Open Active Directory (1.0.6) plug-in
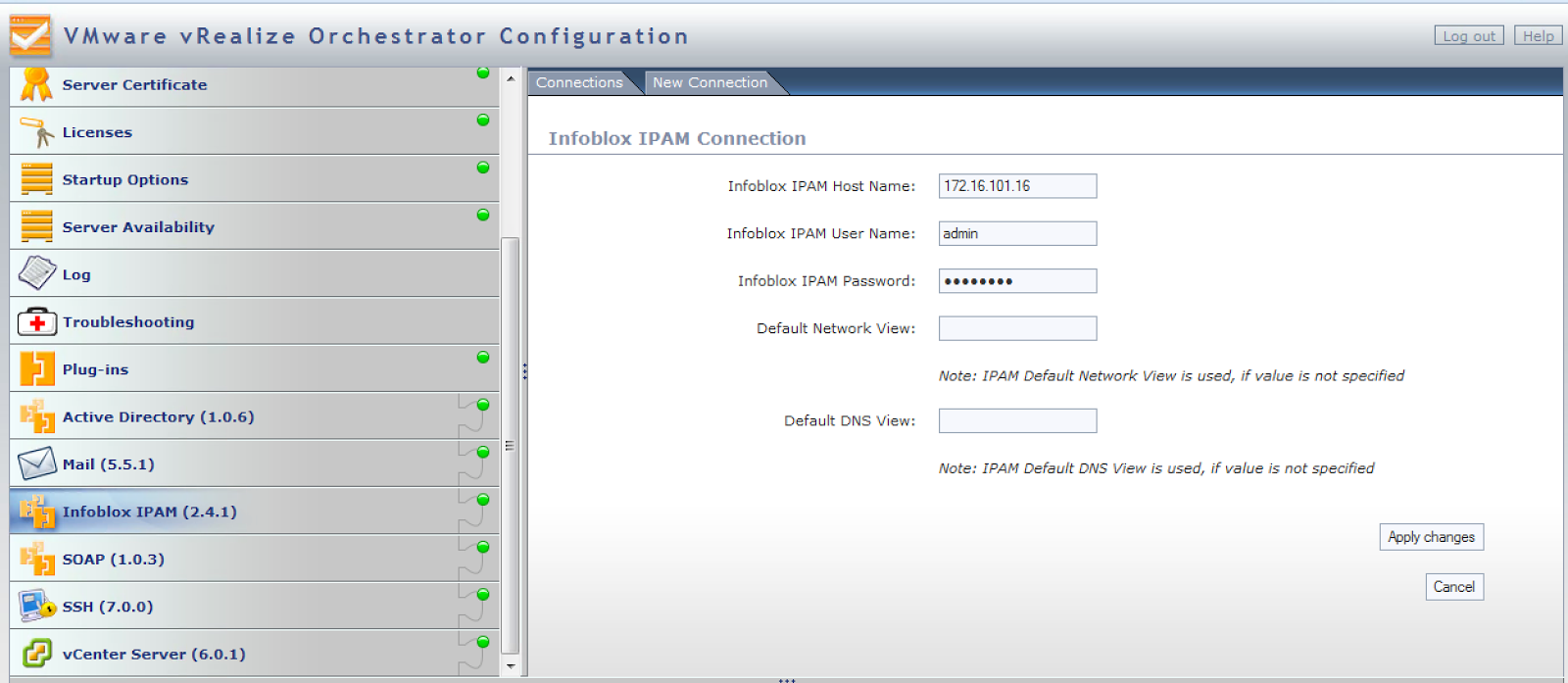Screen dimensions: 1568x683 coord(255,416)
